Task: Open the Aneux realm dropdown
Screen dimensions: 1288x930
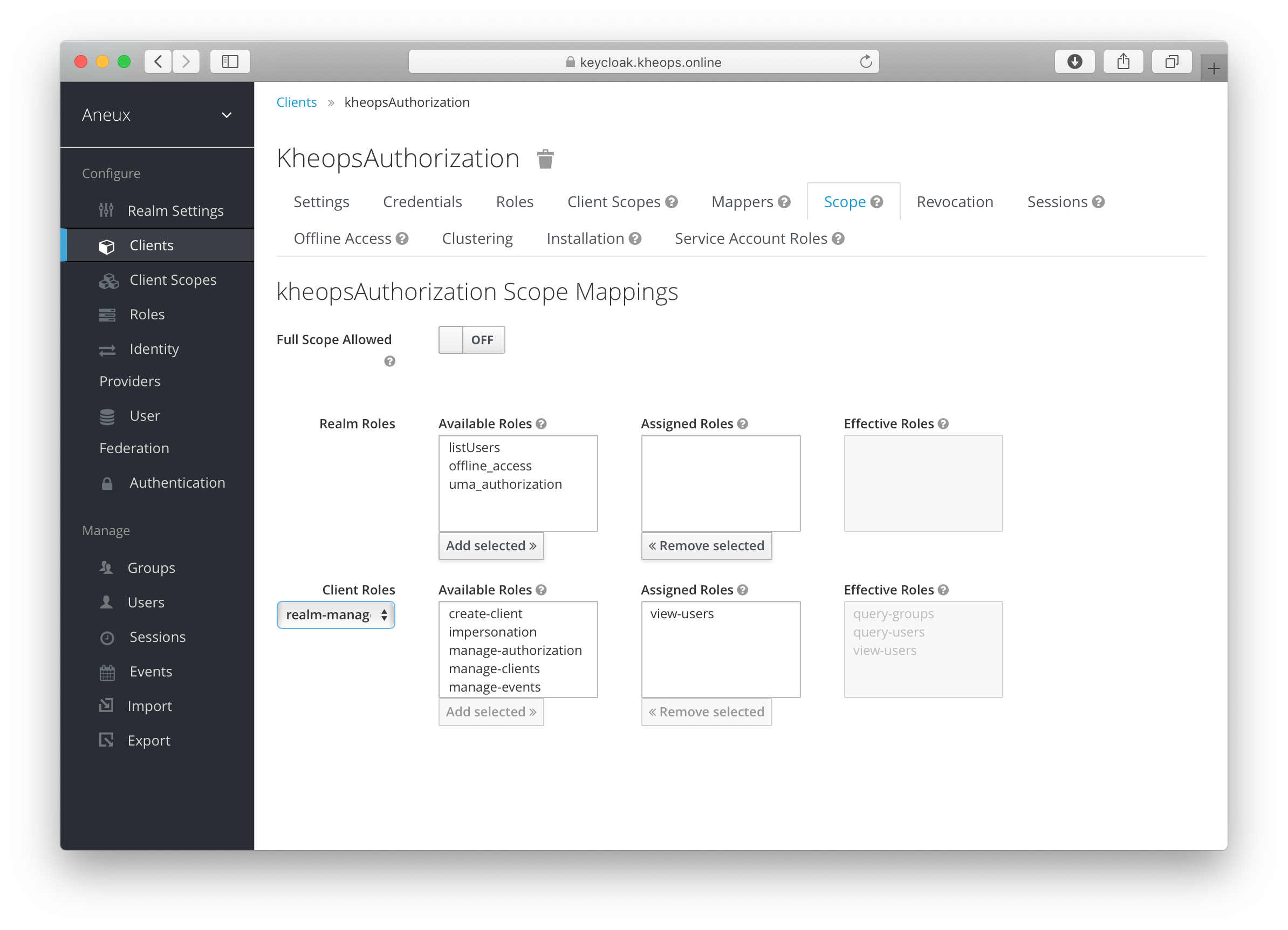Action: point(157,115)
